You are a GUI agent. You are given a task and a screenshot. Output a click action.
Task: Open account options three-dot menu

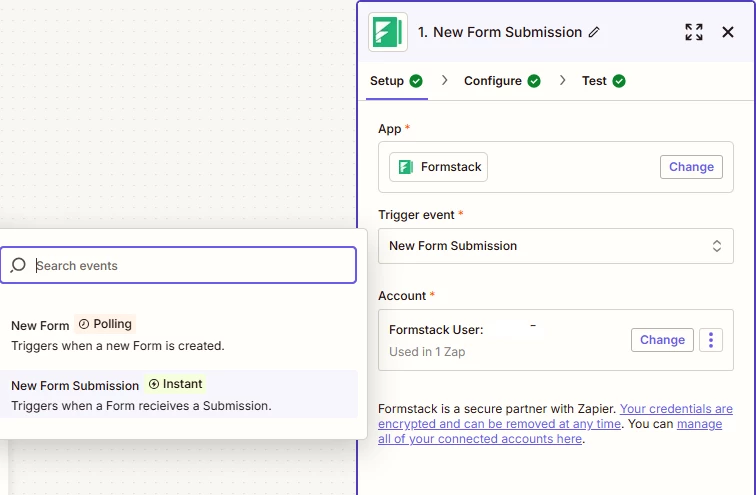point(711,340)
